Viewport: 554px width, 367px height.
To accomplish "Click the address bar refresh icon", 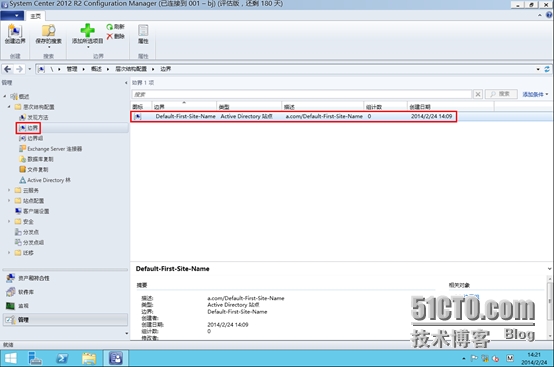I will pyautogui.click(x=547, y=69).
